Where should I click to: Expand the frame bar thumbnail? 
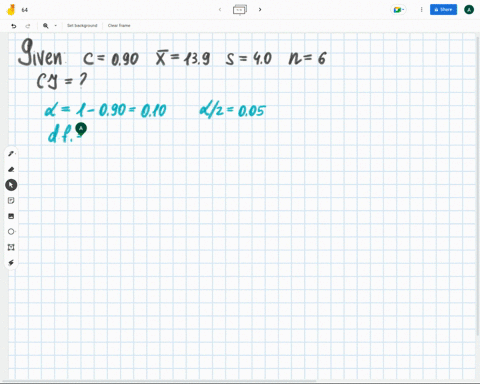240,10
